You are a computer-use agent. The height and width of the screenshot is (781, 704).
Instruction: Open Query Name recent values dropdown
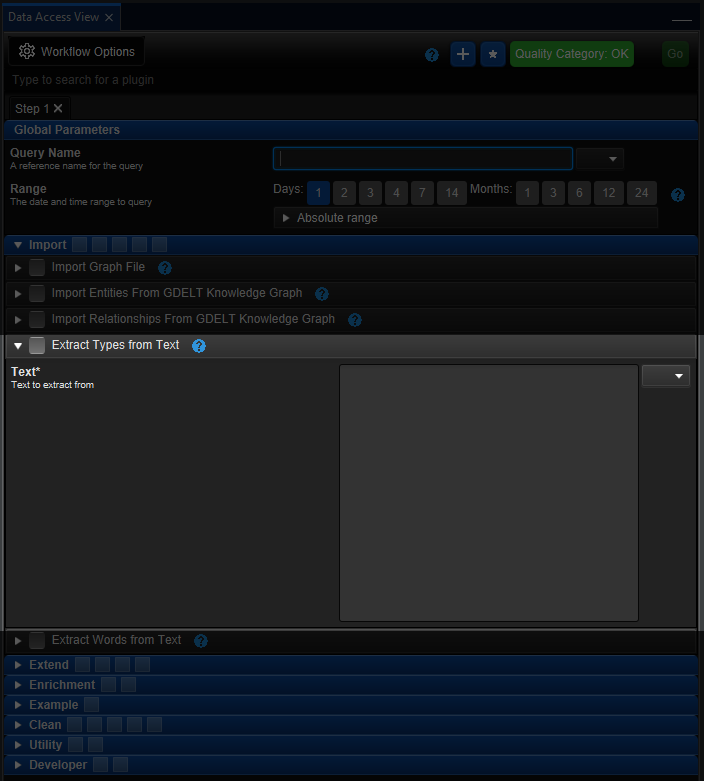(600, 159)
